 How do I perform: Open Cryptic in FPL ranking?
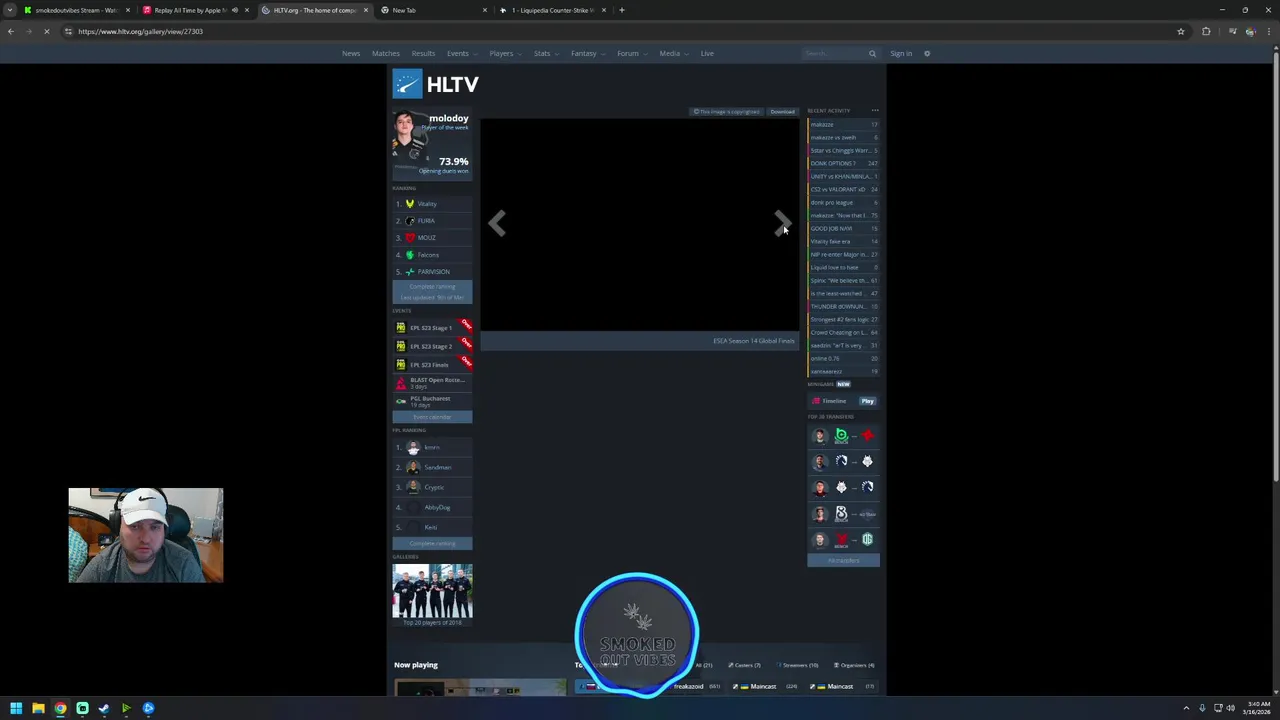(x=433, y=487)
